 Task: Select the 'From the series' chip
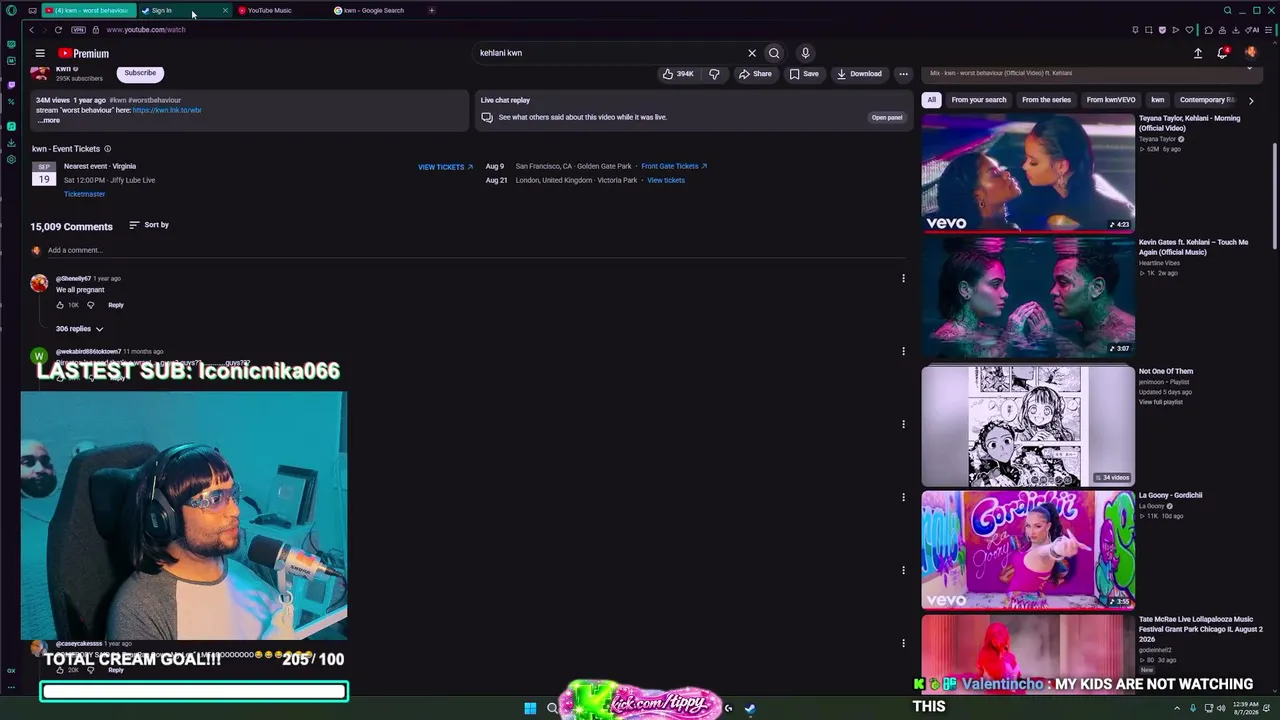point(1046,100)
